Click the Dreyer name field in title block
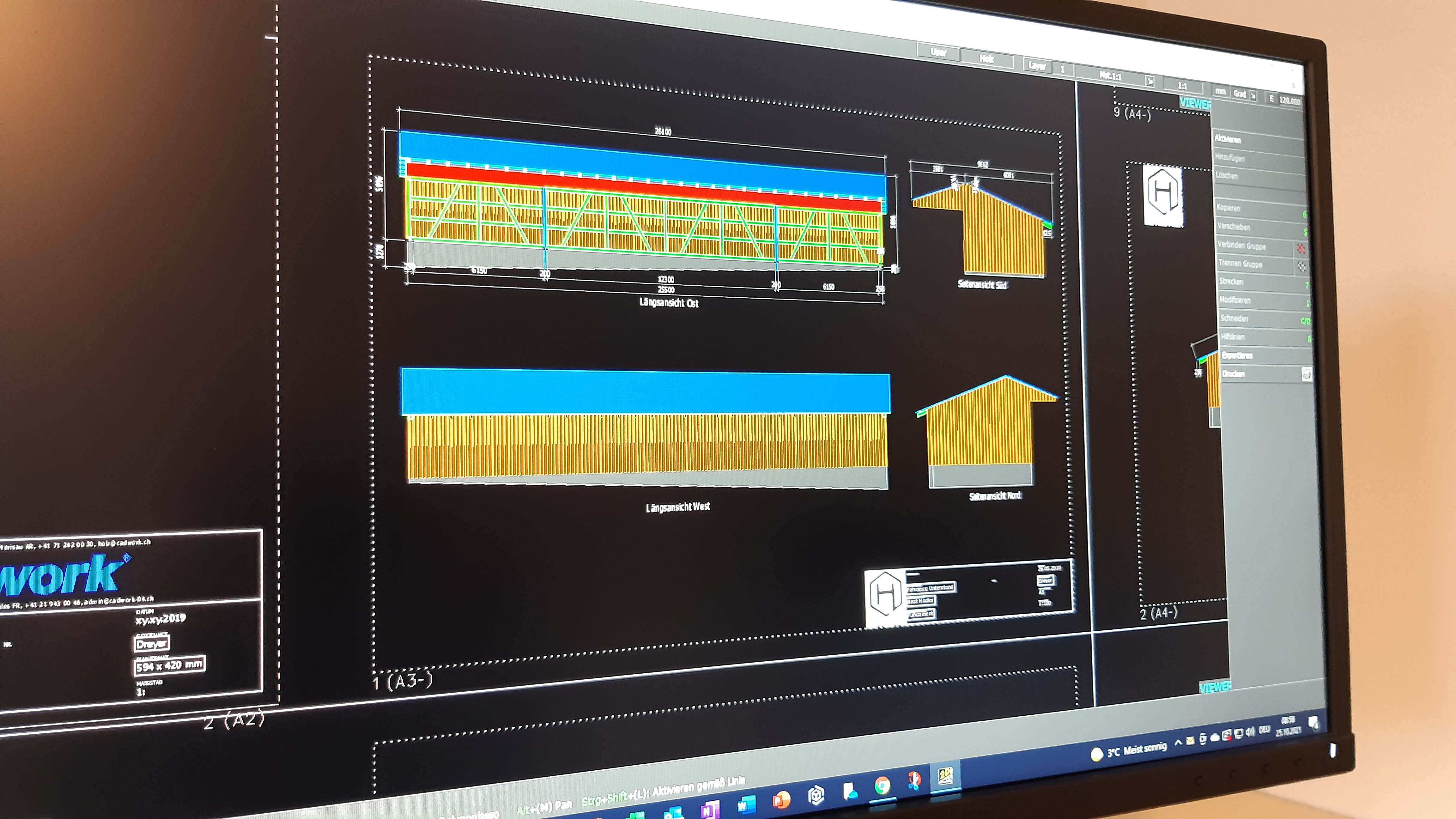Image resolution: width=1456 pixels, height=819 pixels. [x=151, y=643]
